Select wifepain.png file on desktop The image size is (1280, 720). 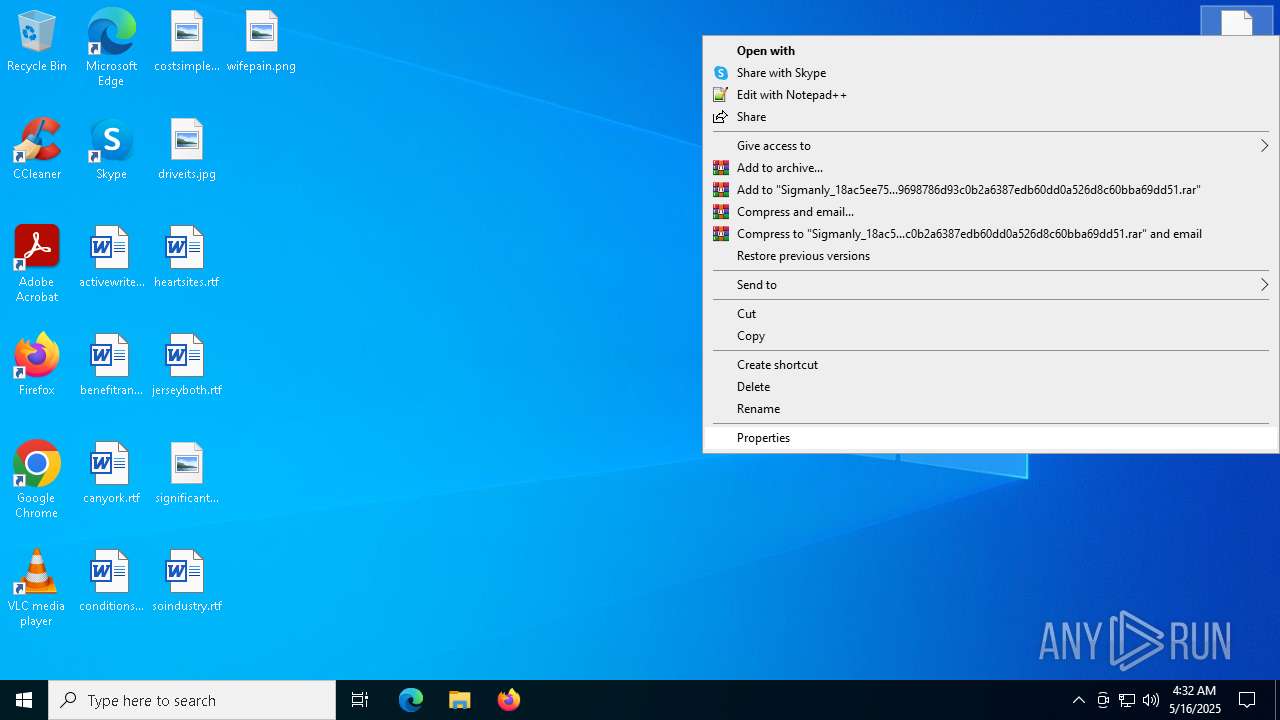pos(261,42)
